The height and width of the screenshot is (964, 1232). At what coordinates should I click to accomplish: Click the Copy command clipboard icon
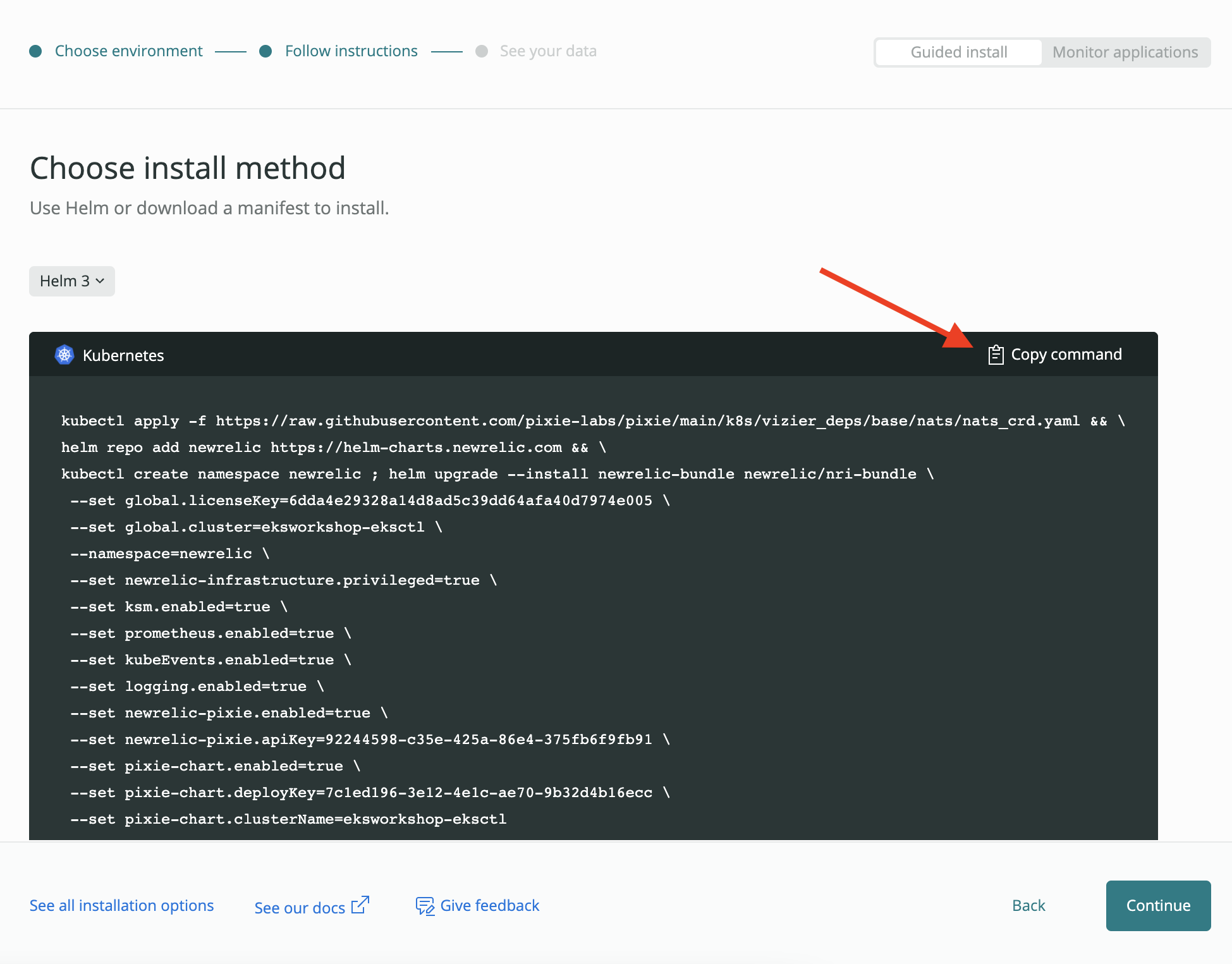click(x=996, y=355)
